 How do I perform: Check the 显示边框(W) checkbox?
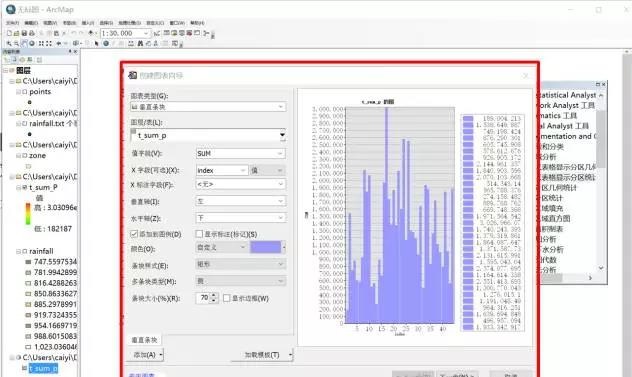pyautogui.click(x=227, y=298)
